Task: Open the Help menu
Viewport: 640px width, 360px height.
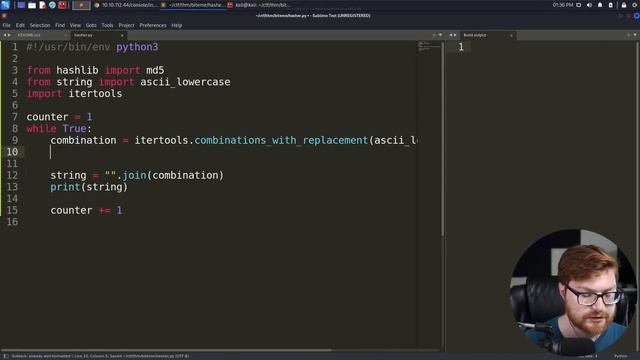Action: (177, 25)
